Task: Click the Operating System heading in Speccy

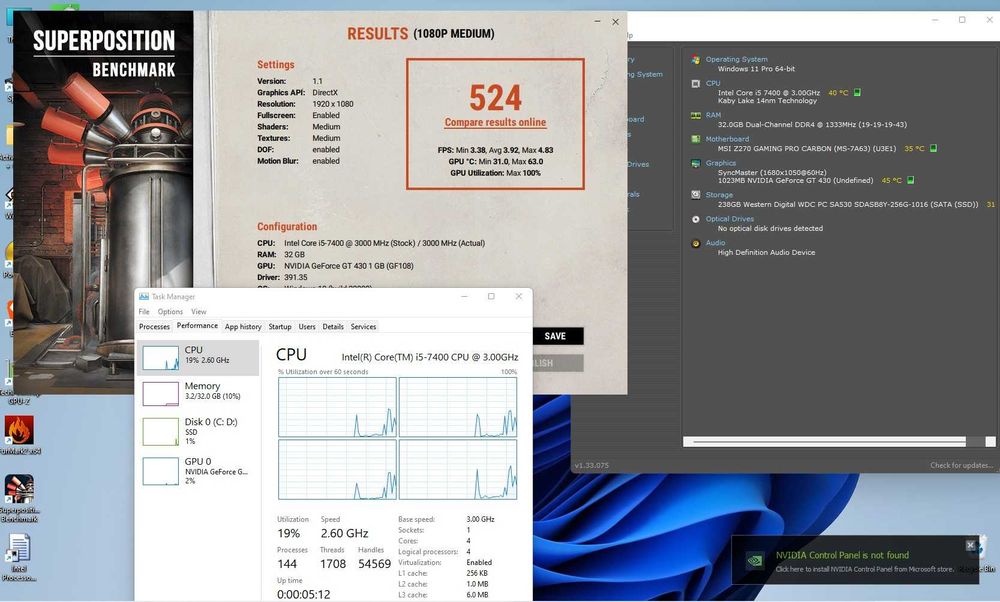Action: pyautogui.click(x=737, y=59)
